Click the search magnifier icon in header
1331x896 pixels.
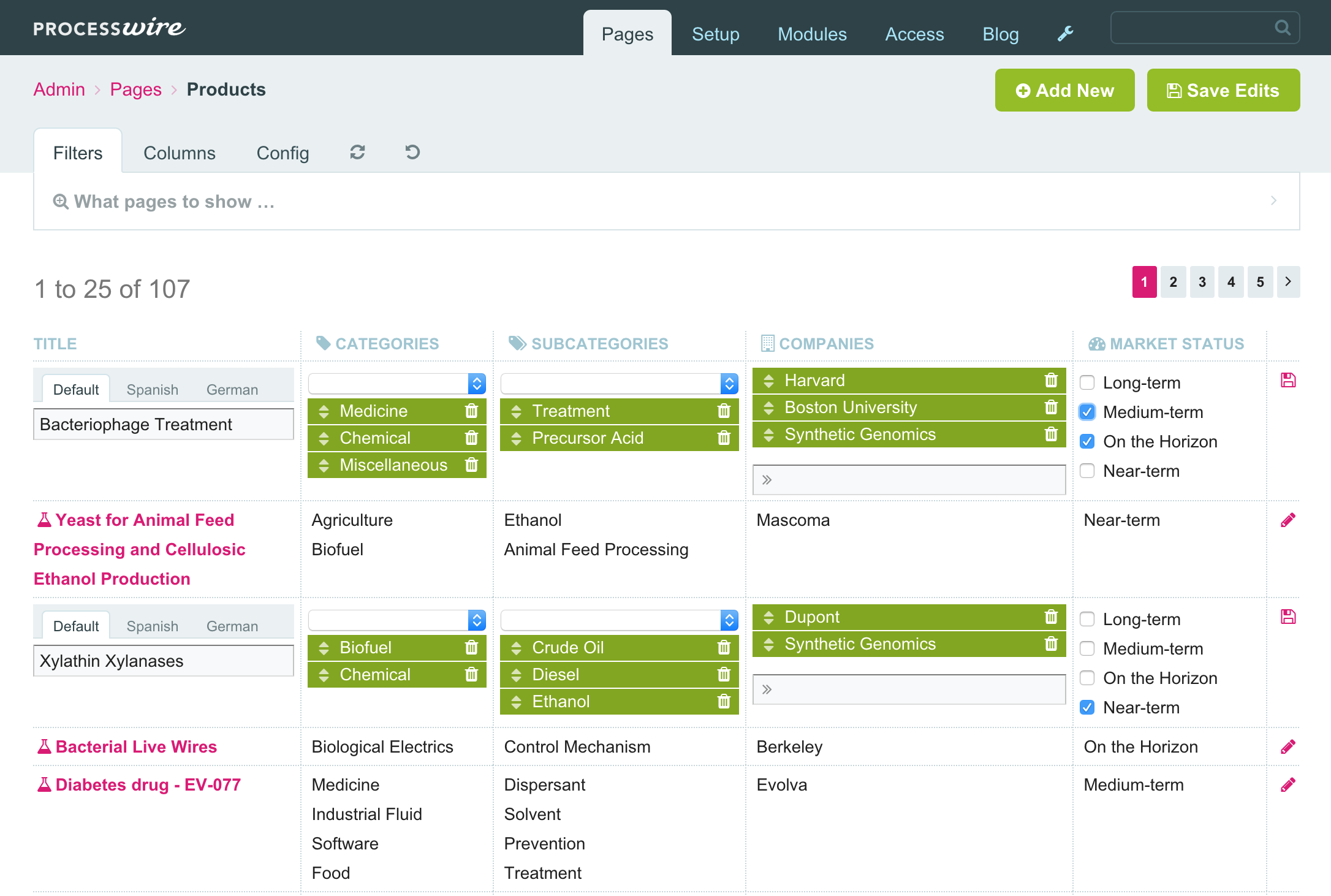coord(1282,28)
